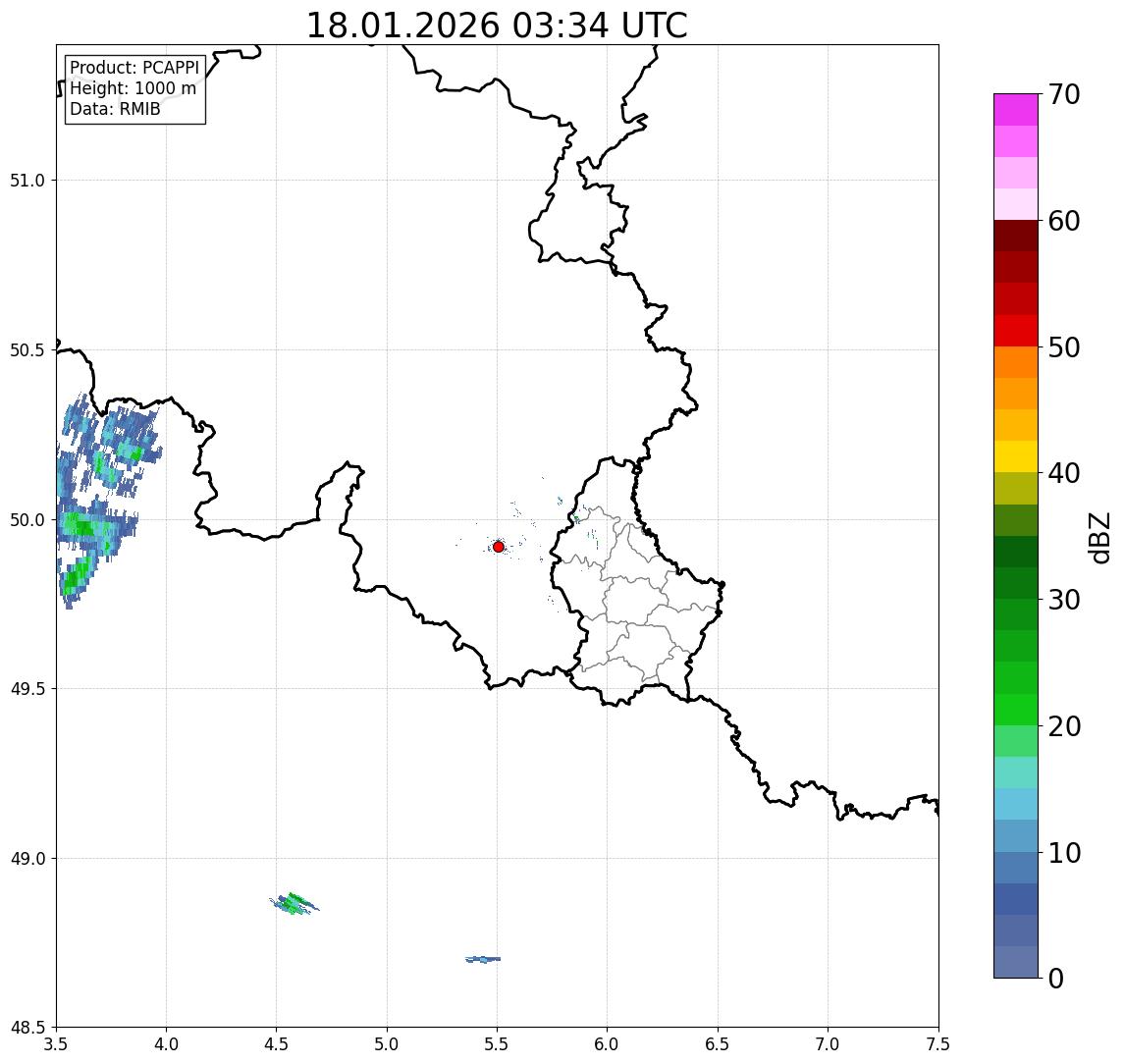Click the colorbar tick label 70
This screenshot has width=1124, height=1064.
point(1064,94)
